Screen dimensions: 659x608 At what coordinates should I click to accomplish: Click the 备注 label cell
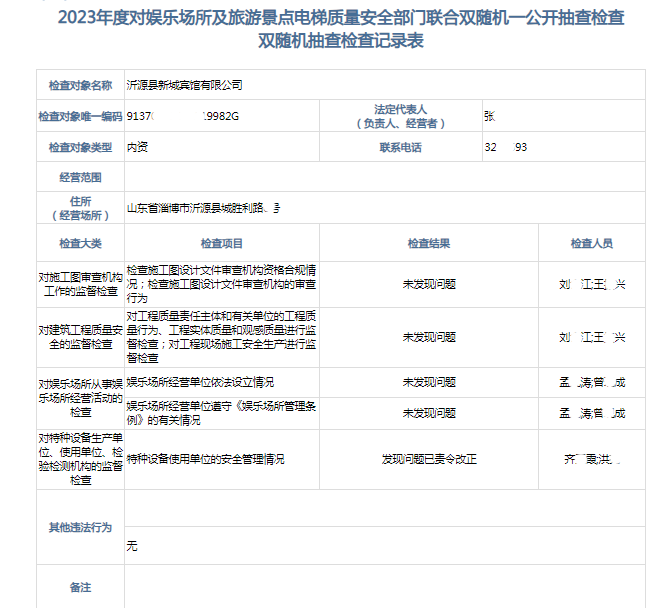(x=80, y=587)
